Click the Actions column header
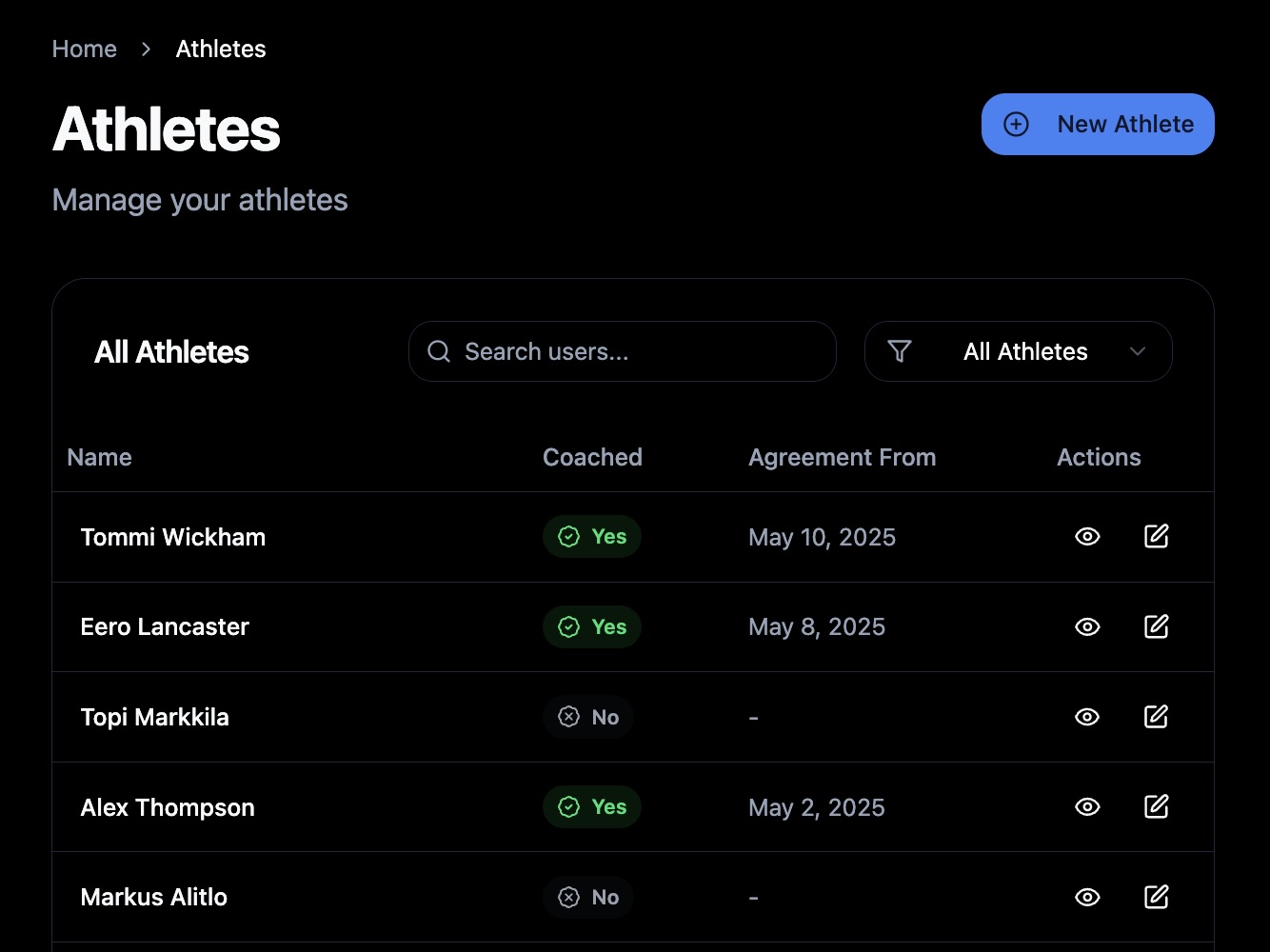This screenshot has height=952, width=1270. [1099, 457]
